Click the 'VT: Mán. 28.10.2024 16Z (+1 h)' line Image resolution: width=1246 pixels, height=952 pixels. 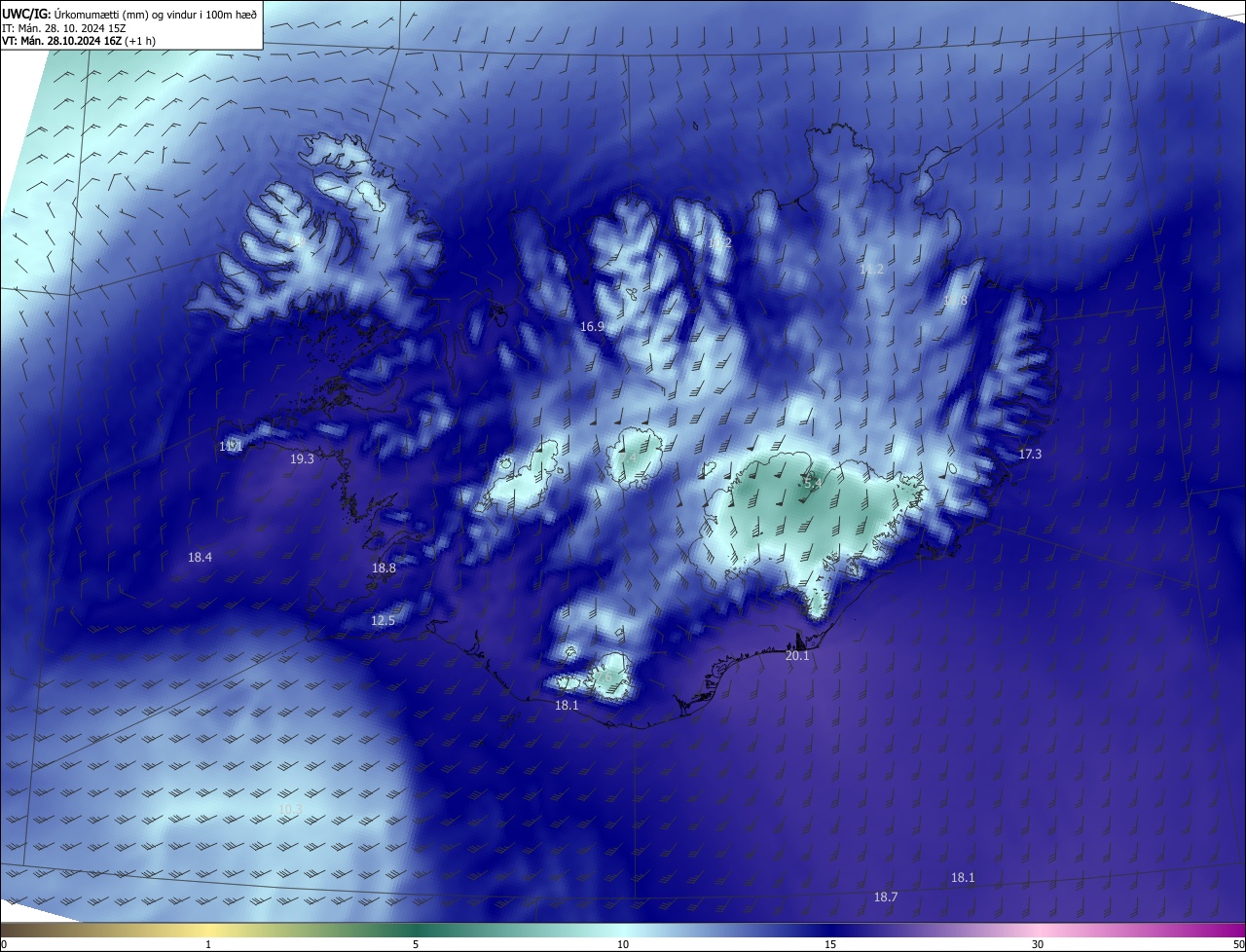tap(79, 41)
